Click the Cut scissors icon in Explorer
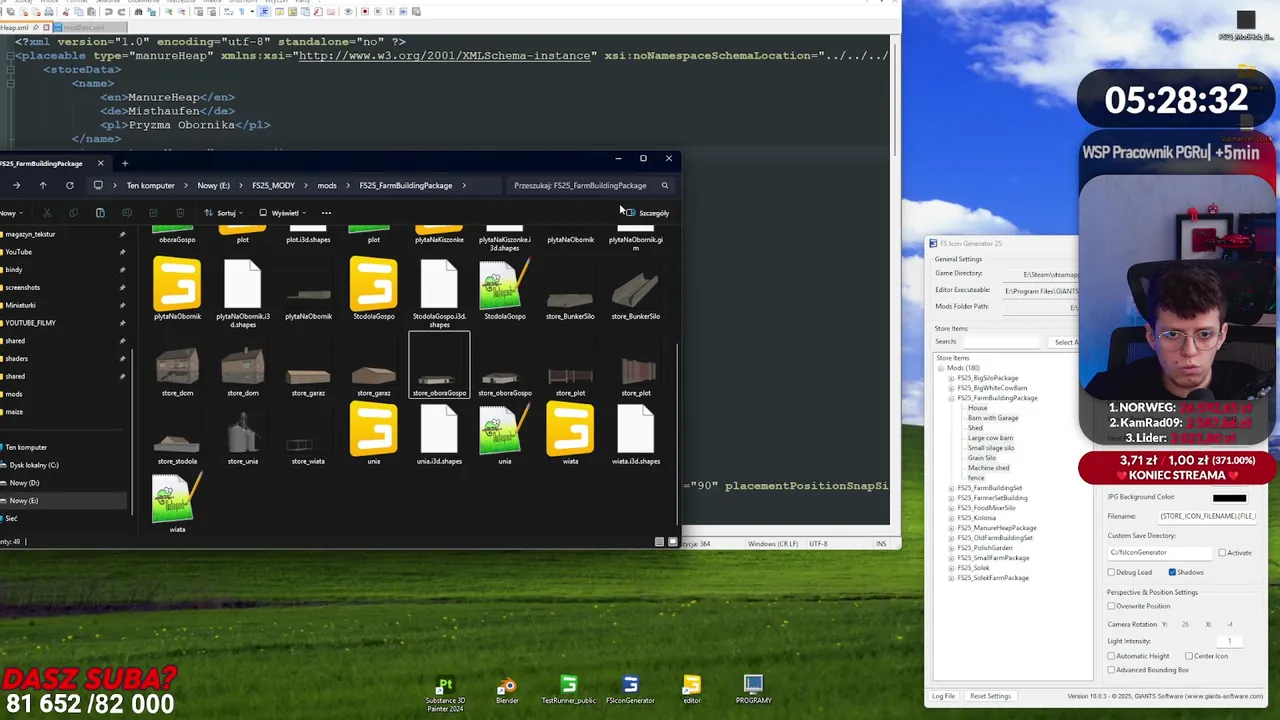Image resolution: width=1280 pixels, height=720 pixels. tap(47, 213)
